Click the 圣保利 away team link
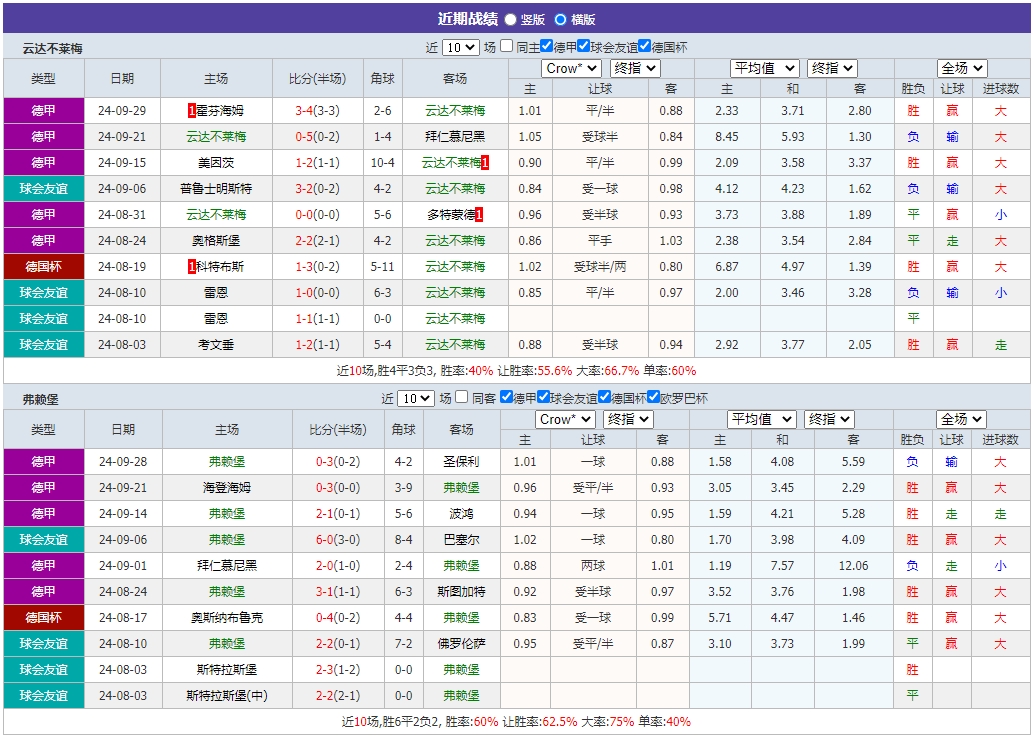 point(461,462)
